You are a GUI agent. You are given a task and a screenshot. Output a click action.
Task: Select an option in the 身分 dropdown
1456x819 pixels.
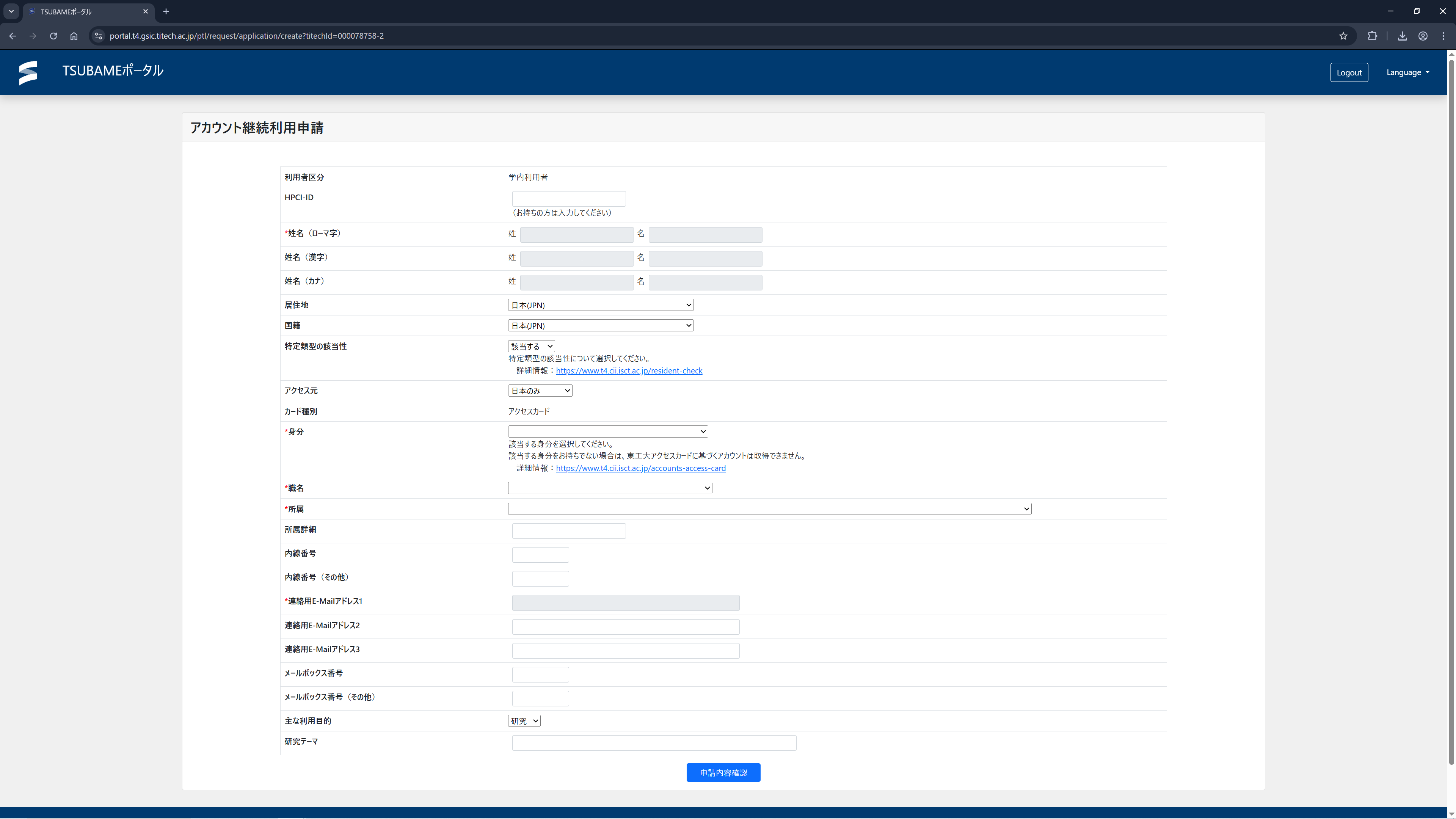coord(607,432)
